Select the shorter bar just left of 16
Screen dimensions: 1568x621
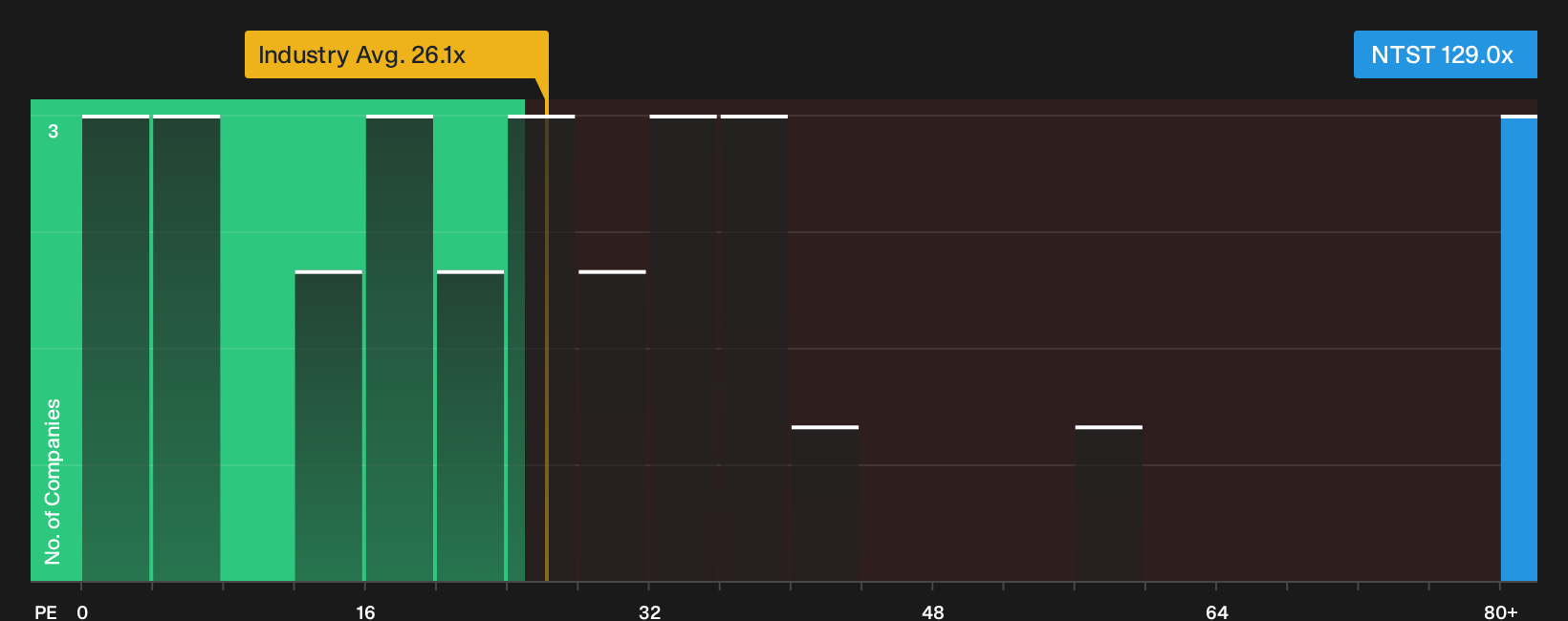point(329,426)
